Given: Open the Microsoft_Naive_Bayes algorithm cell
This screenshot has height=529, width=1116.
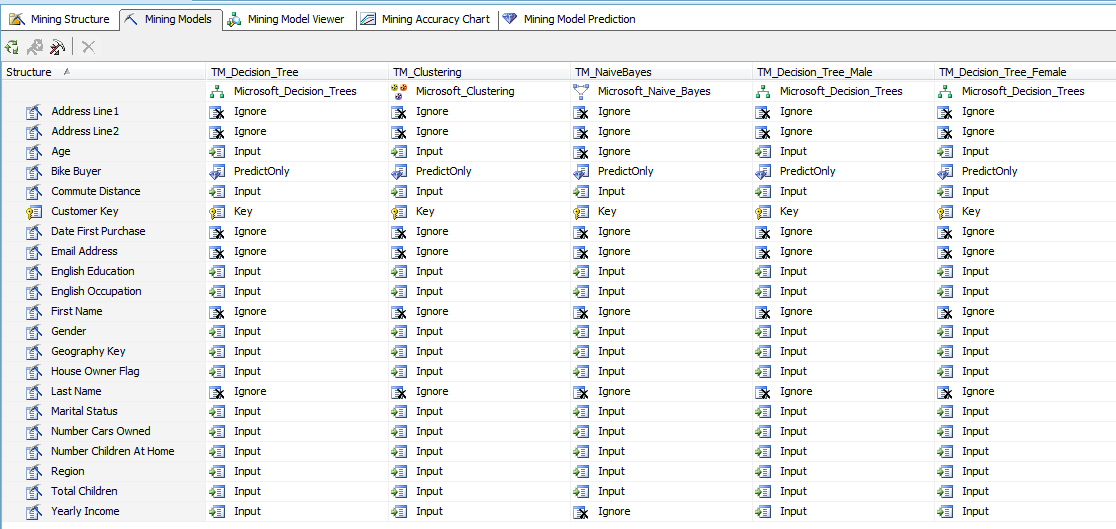Looking at the screenshot, I should click(661, 92).
